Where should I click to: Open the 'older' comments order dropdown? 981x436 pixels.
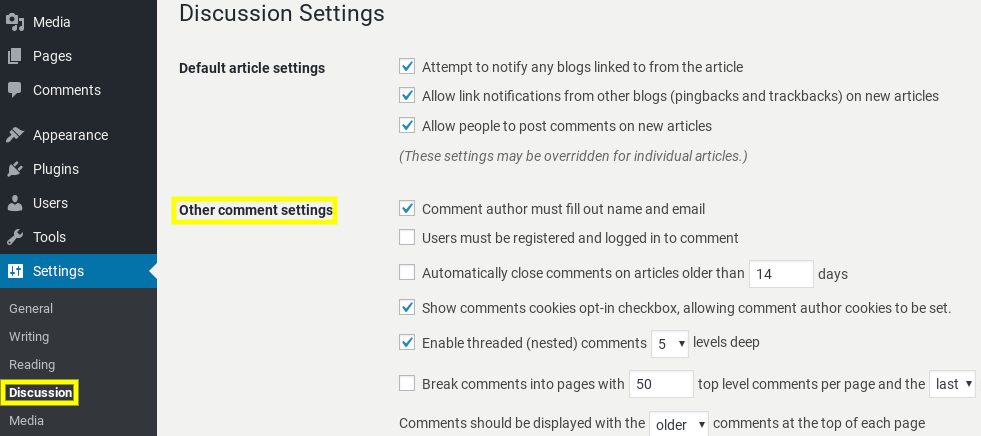point(679,424)
